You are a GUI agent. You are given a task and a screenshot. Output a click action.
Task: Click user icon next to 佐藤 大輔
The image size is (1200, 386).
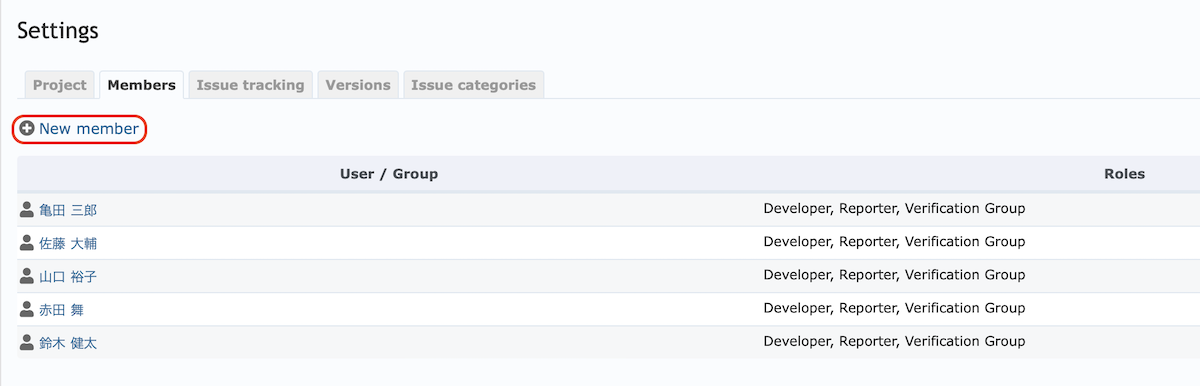(x=27, y=242)
